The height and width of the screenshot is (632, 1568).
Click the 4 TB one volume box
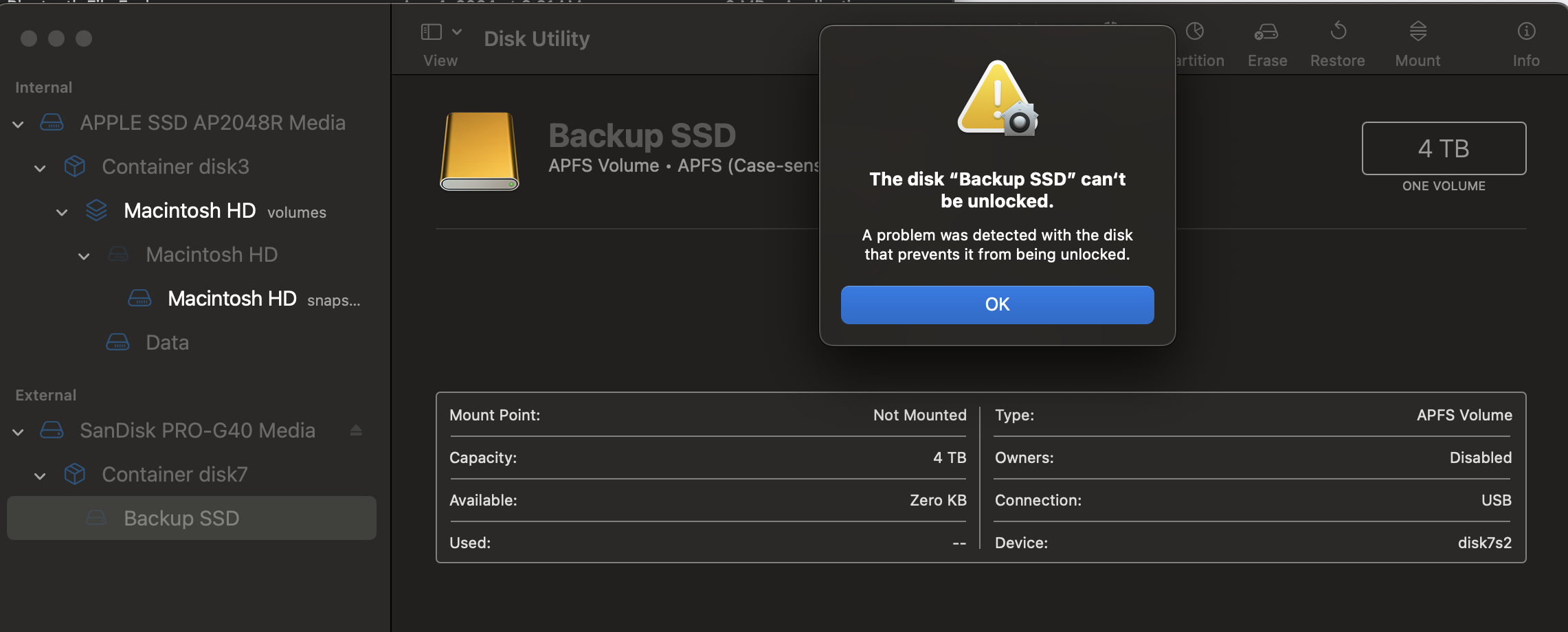[1444, 148]
